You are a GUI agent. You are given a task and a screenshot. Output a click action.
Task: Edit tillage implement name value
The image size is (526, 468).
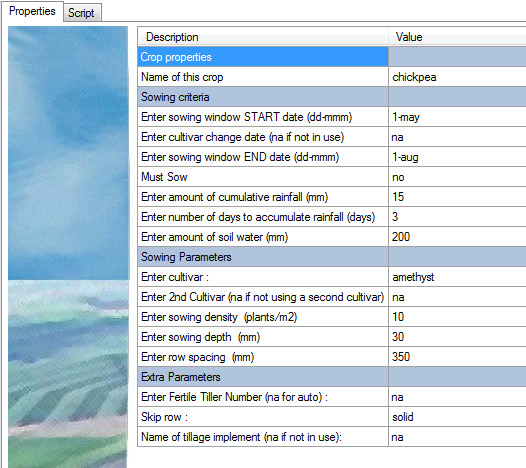click(457, 437)
